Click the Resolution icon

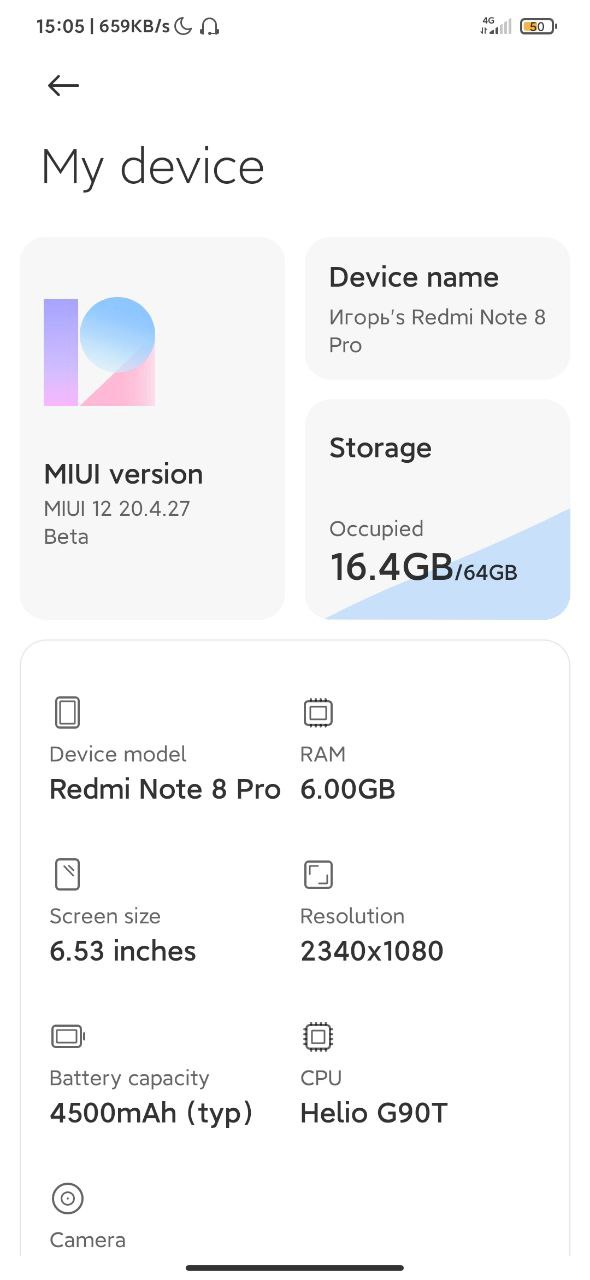pos(318,875)
